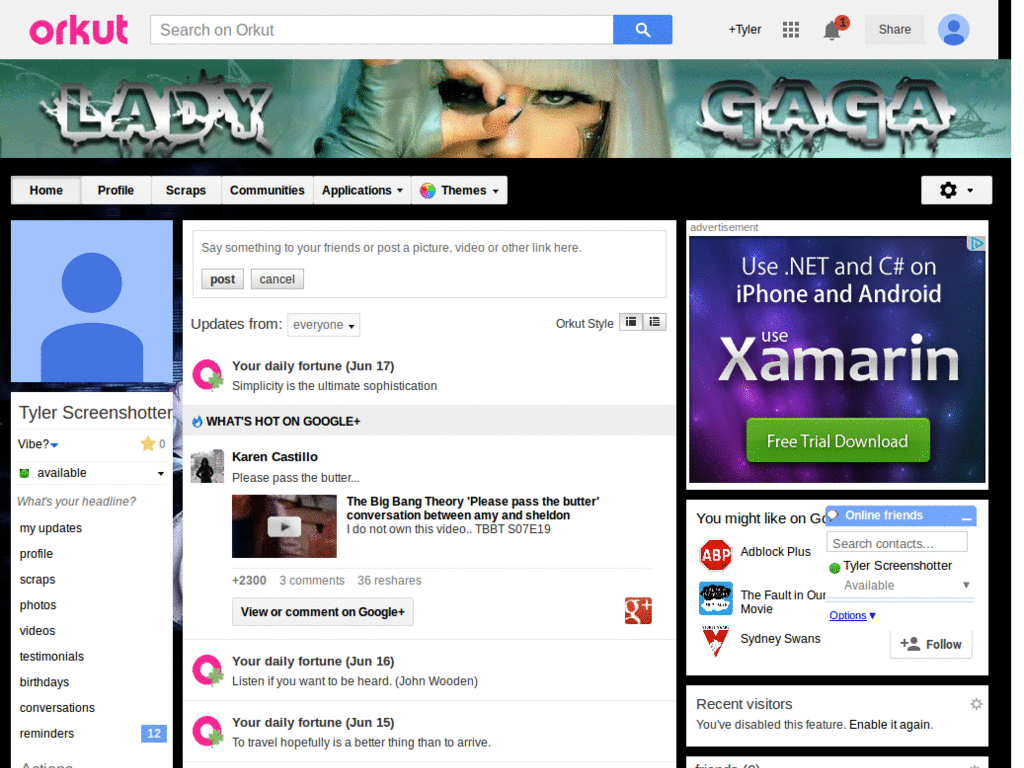Screen dimensions: 1024x768
Task: Open birthdays in sidebar
Action: click(x=44, y=682)
